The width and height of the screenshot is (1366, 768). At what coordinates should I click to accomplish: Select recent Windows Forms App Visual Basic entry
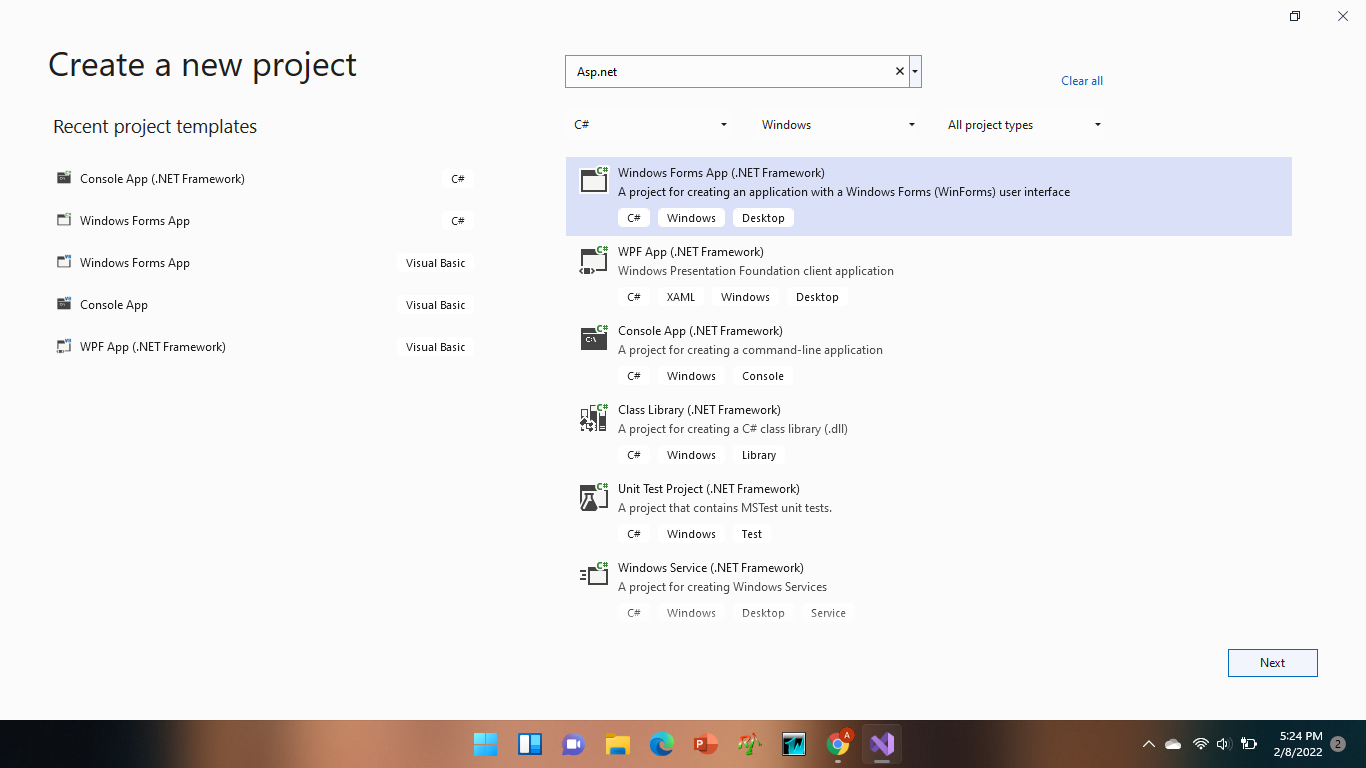[x=264, y=262]
